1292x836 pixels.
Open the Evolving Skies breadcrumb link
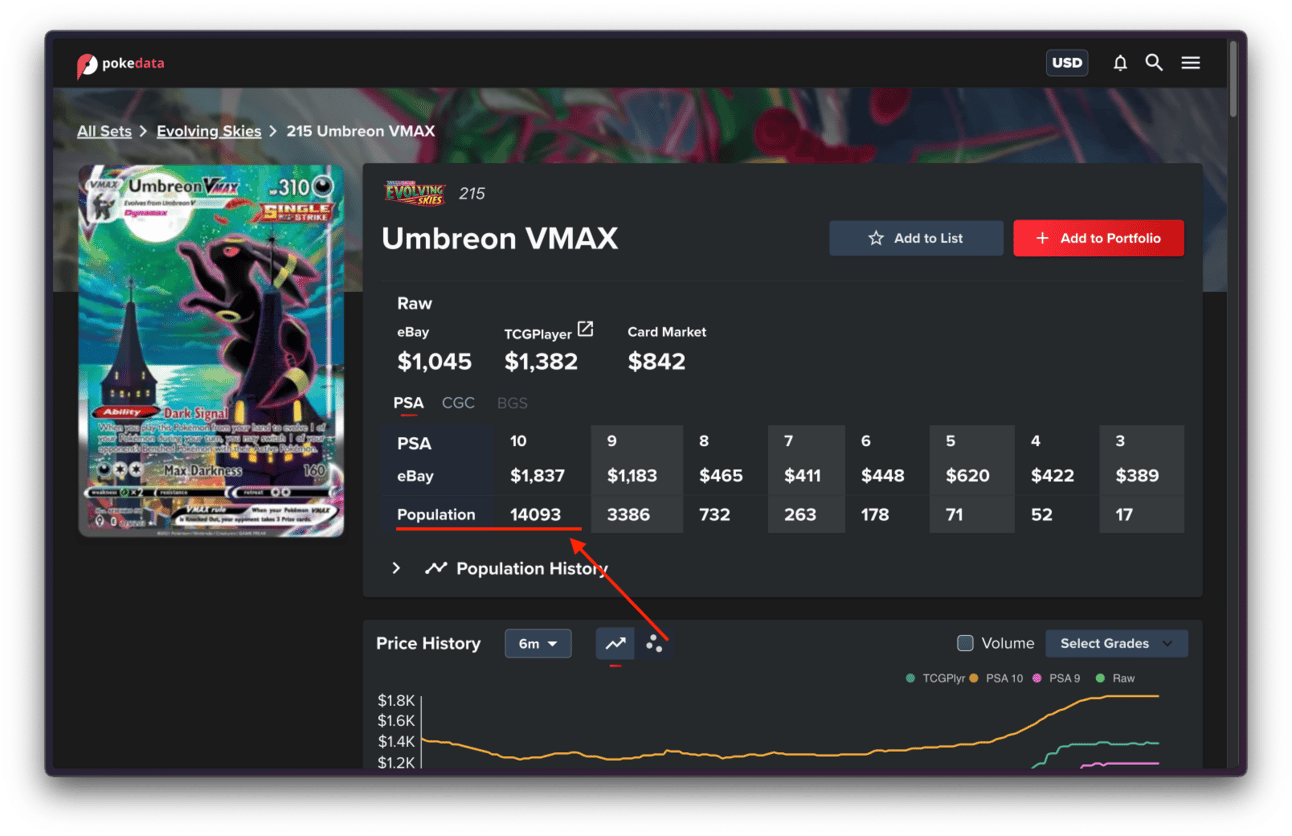pos(209,131)
